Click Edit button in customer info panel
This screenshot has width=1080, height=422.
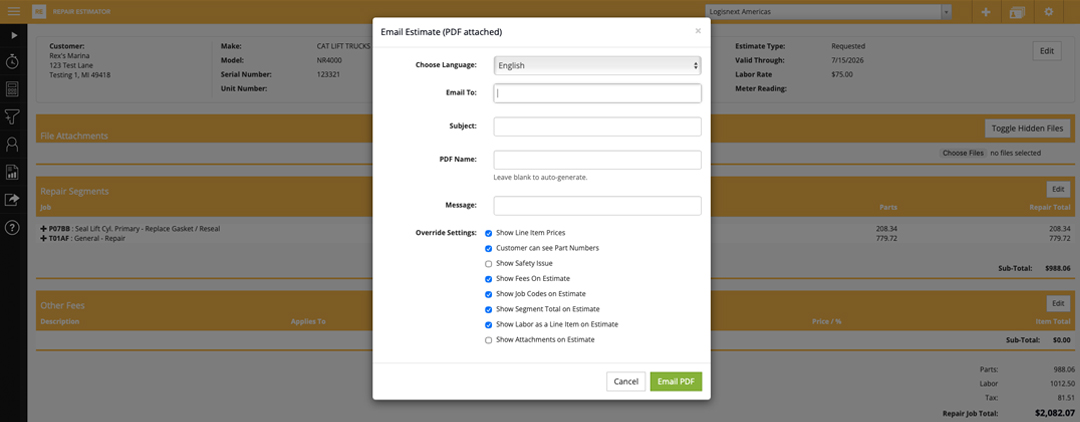(x=1046, y=51)
